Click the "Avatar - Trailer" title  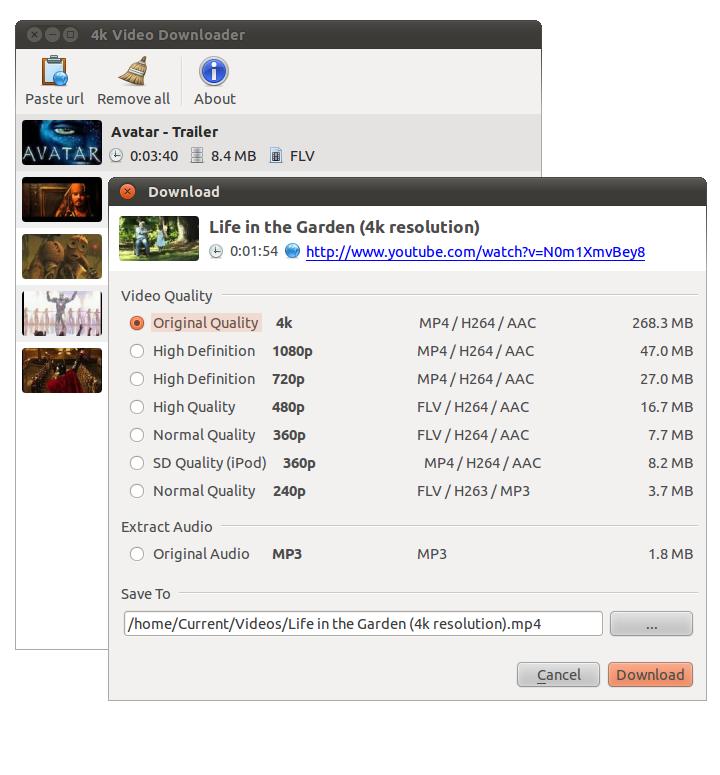tap(165, 132)
